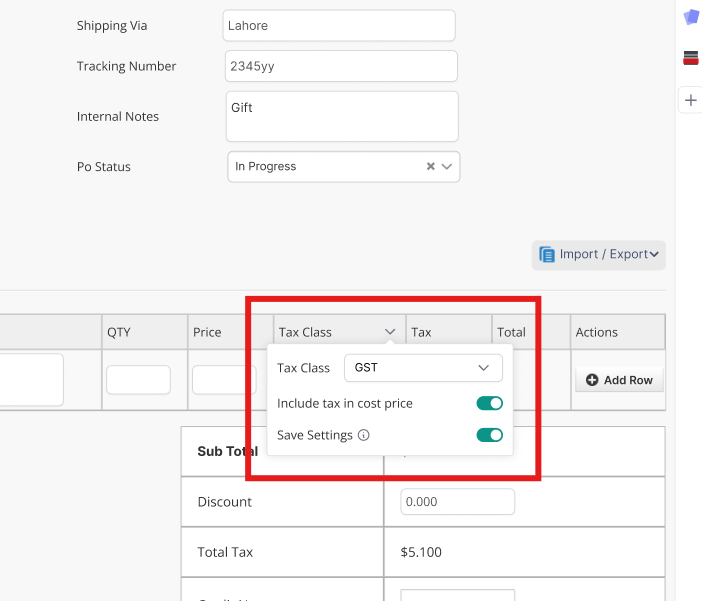Disable the Save Settings toggle

489,435
